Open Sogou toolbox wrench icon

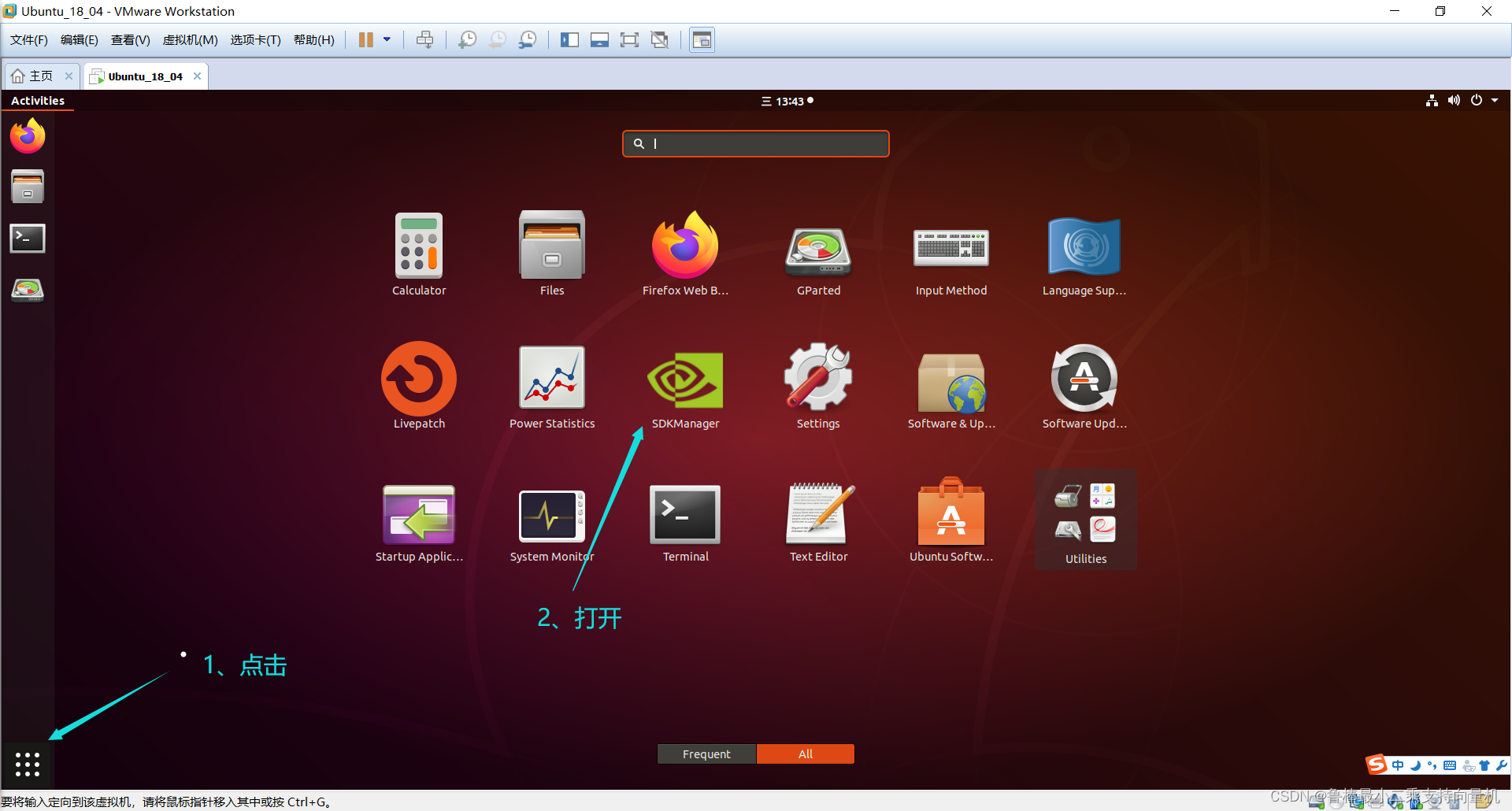point(1502,765)
